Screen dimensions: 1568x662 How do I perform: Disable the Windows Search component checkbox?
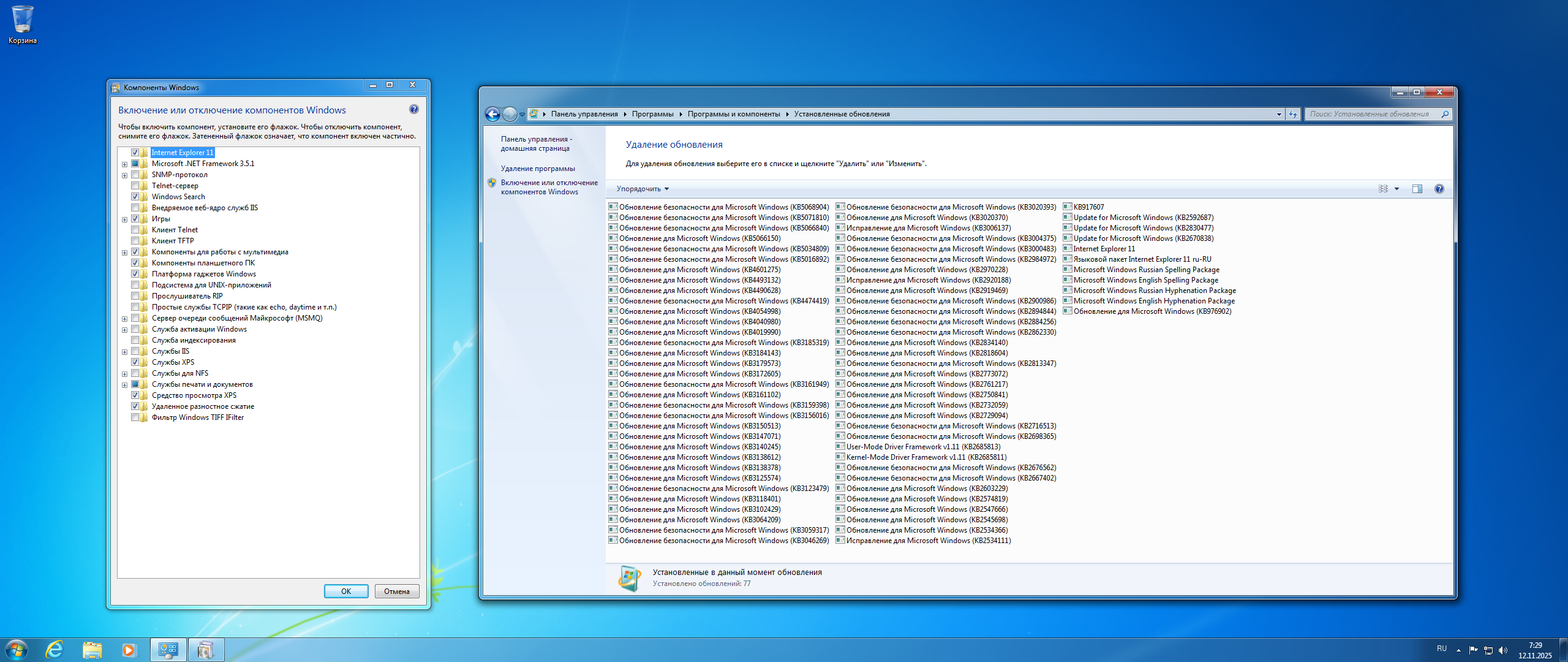click(135, 197)
